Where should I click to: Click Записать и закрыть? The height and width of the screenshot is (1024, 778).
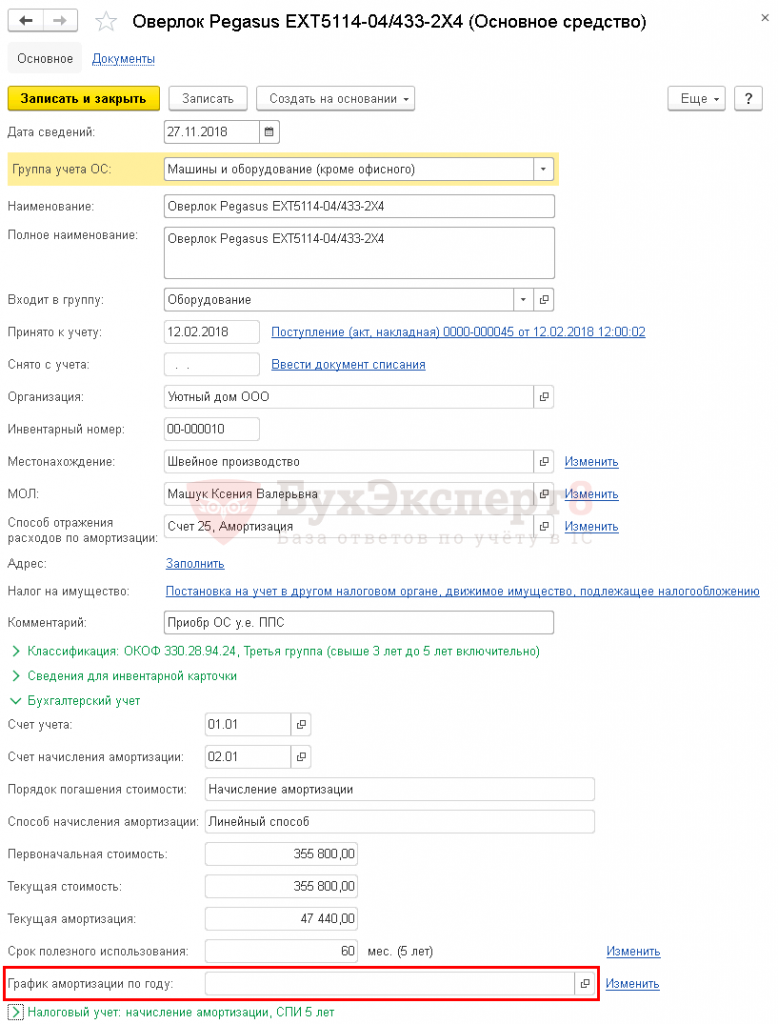click(84, 99)
